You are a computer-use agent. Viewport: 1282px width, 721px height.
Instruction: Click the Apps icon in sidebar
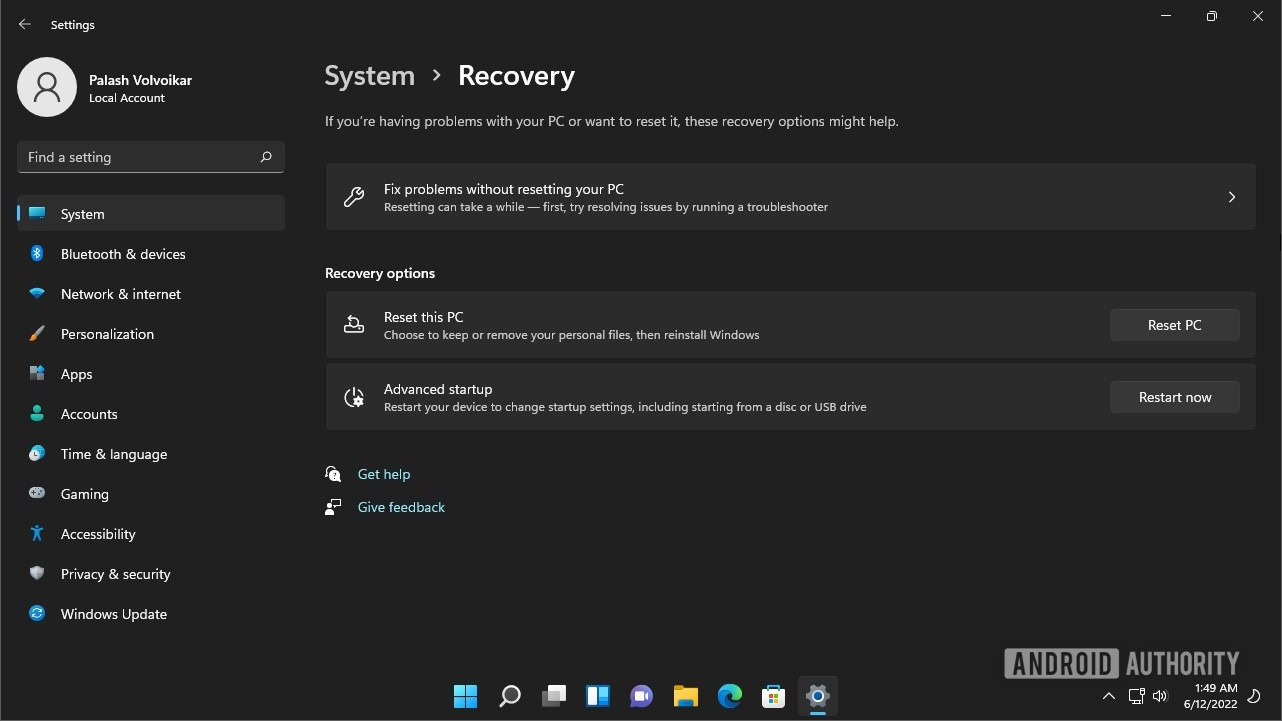(x=37, y=374)
